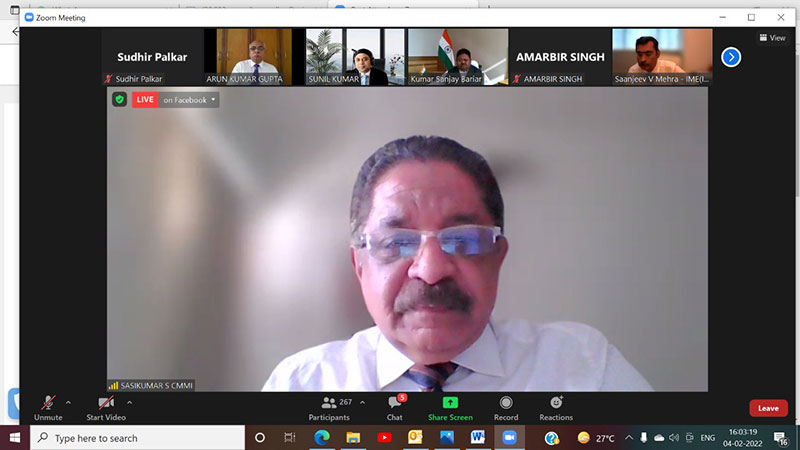Expand audio options arrow beside Unmute
The image size is (800, 450).
point(68,403)
